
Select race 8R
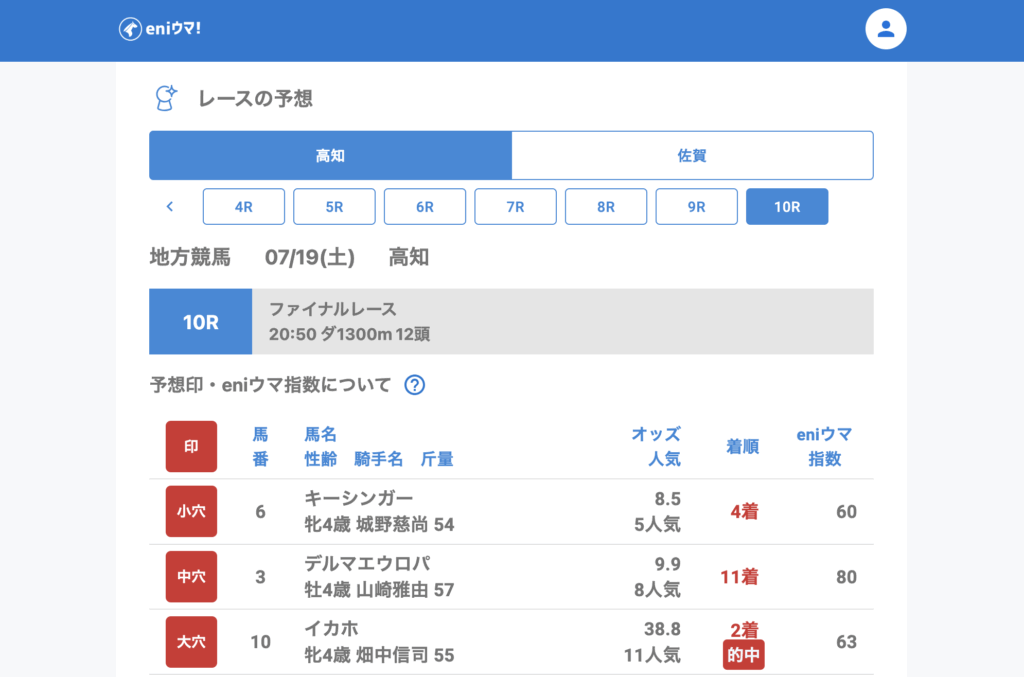click(x=606, y=207)
